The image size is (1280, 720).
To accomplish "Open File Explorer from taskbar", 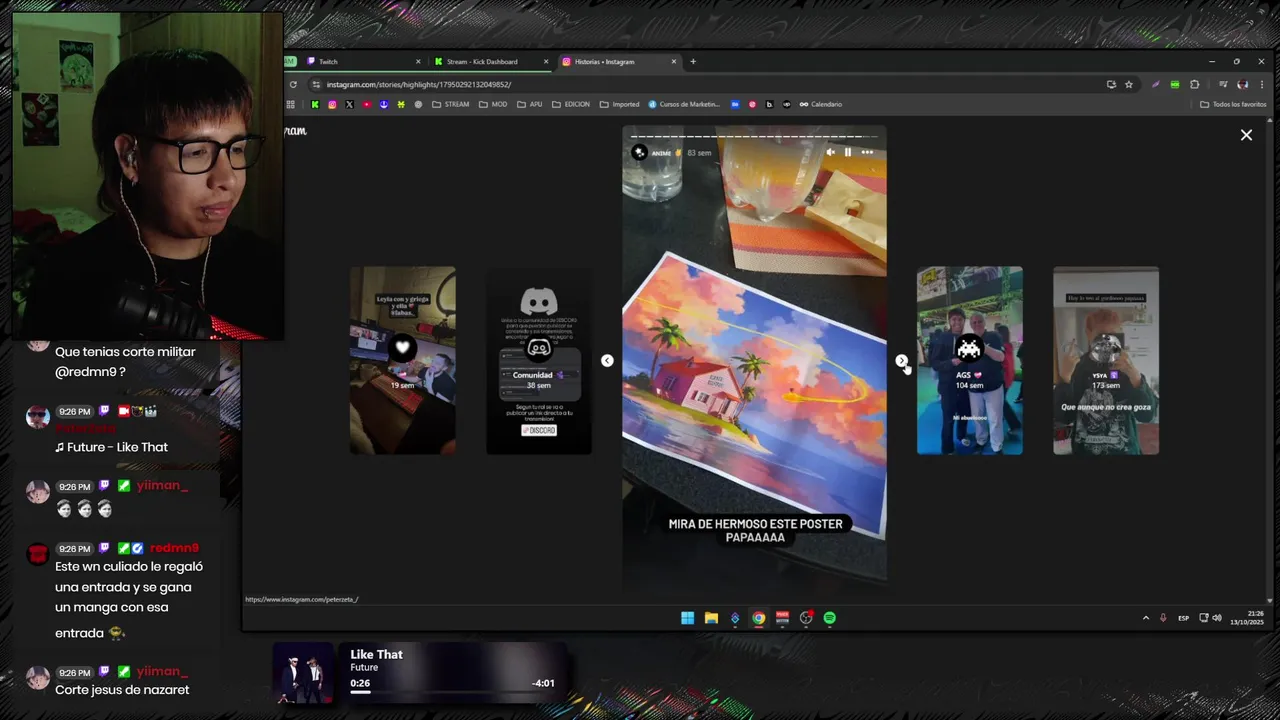I will [x=711, y=618].
